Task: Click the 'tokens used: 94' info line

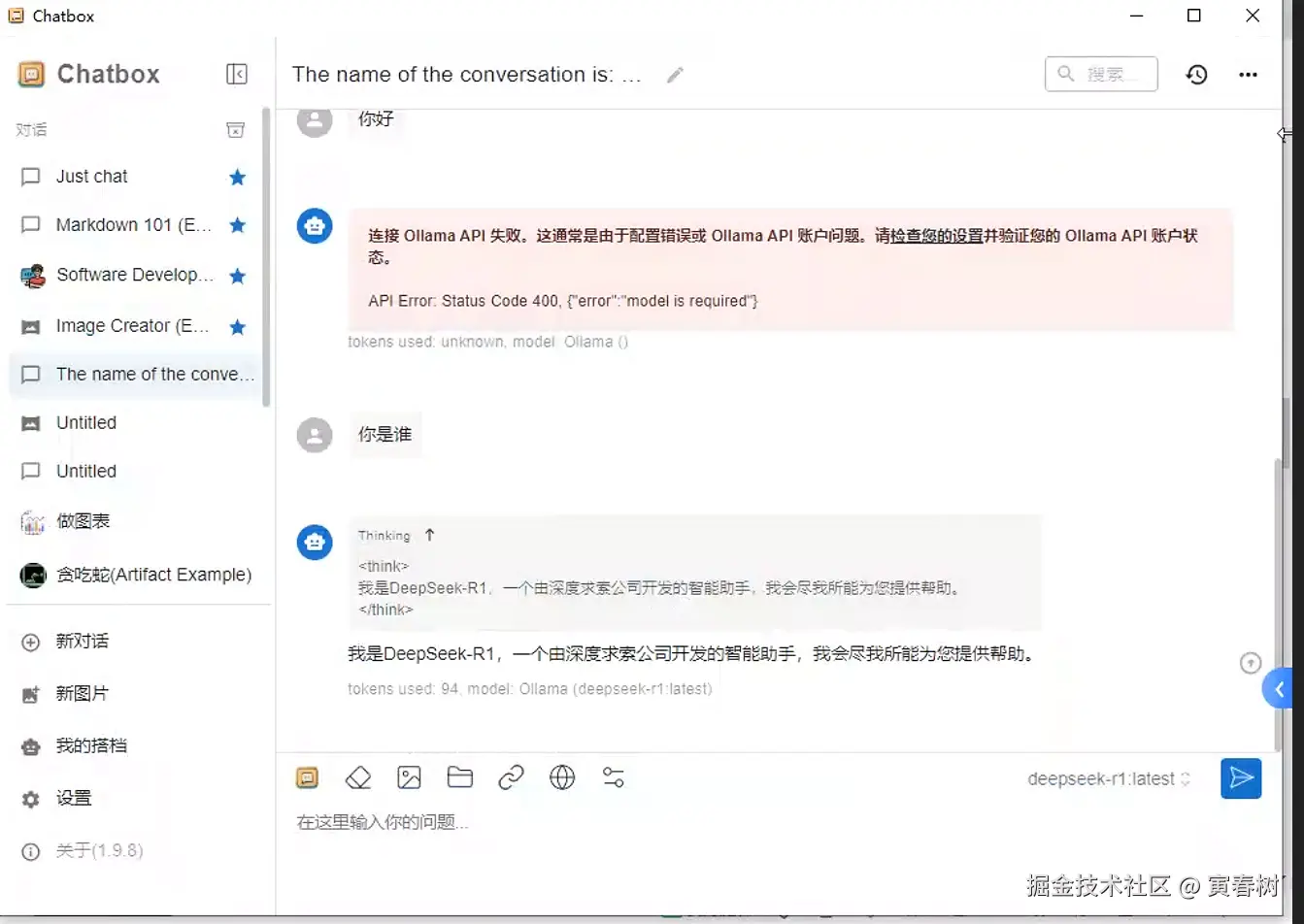Action: tap(530, 689)
